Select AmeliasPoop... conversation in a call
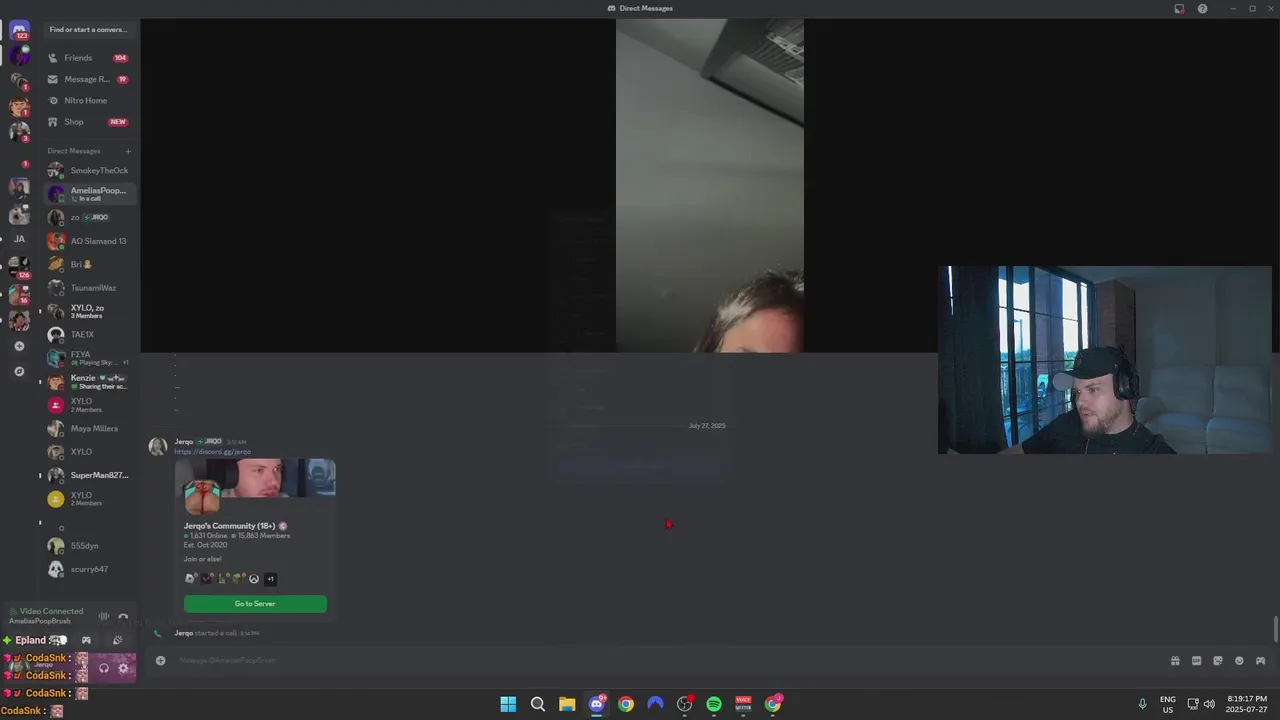This screenshot has width=1280, height=720. (x=89, y=194)
